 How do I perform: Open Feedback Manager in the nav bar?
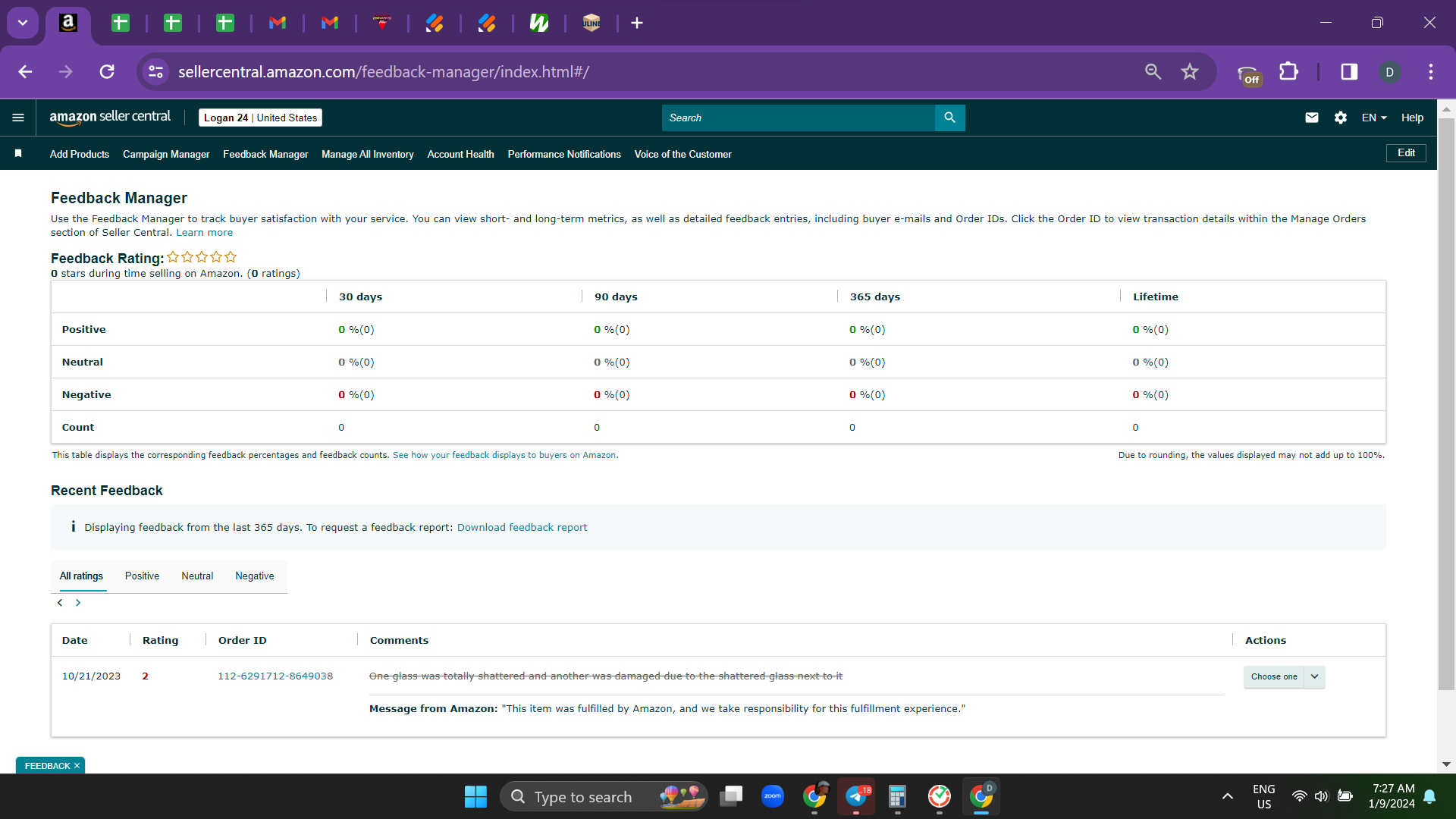(265, 154)
